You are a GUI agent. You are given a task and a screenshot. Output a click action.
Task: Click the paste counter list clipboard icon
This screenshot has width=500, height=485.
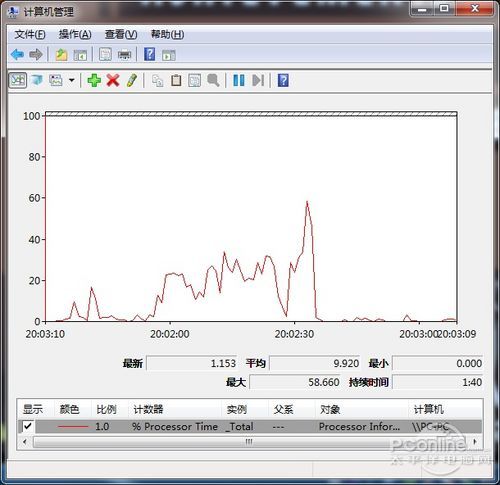[176, 80]
